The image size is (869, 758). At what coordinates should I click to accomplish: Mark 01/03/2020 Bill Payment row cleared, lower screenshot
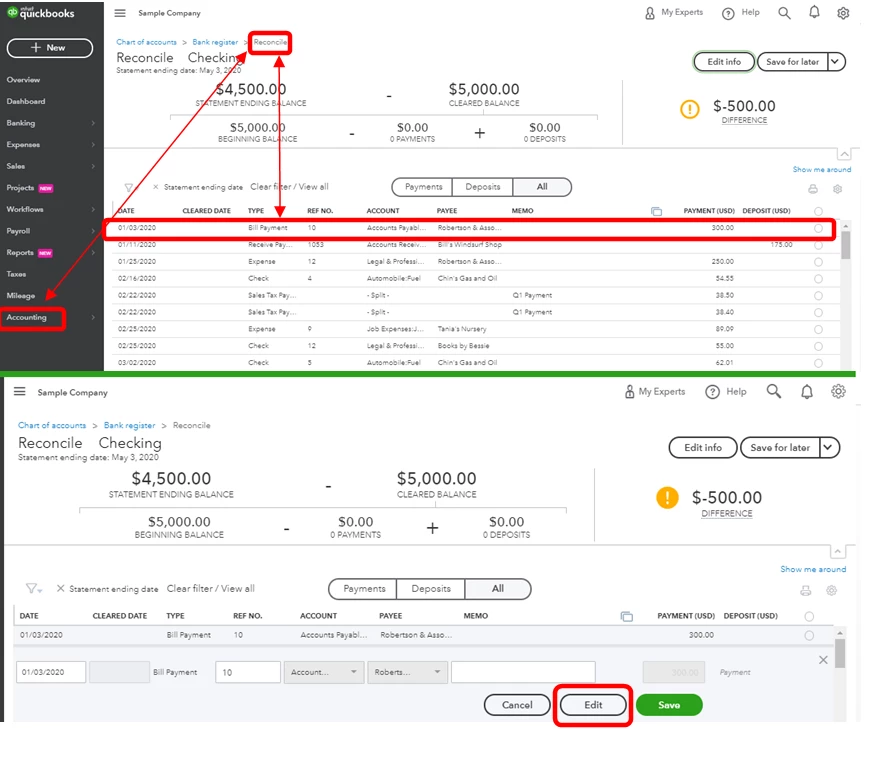click(809, 636)
